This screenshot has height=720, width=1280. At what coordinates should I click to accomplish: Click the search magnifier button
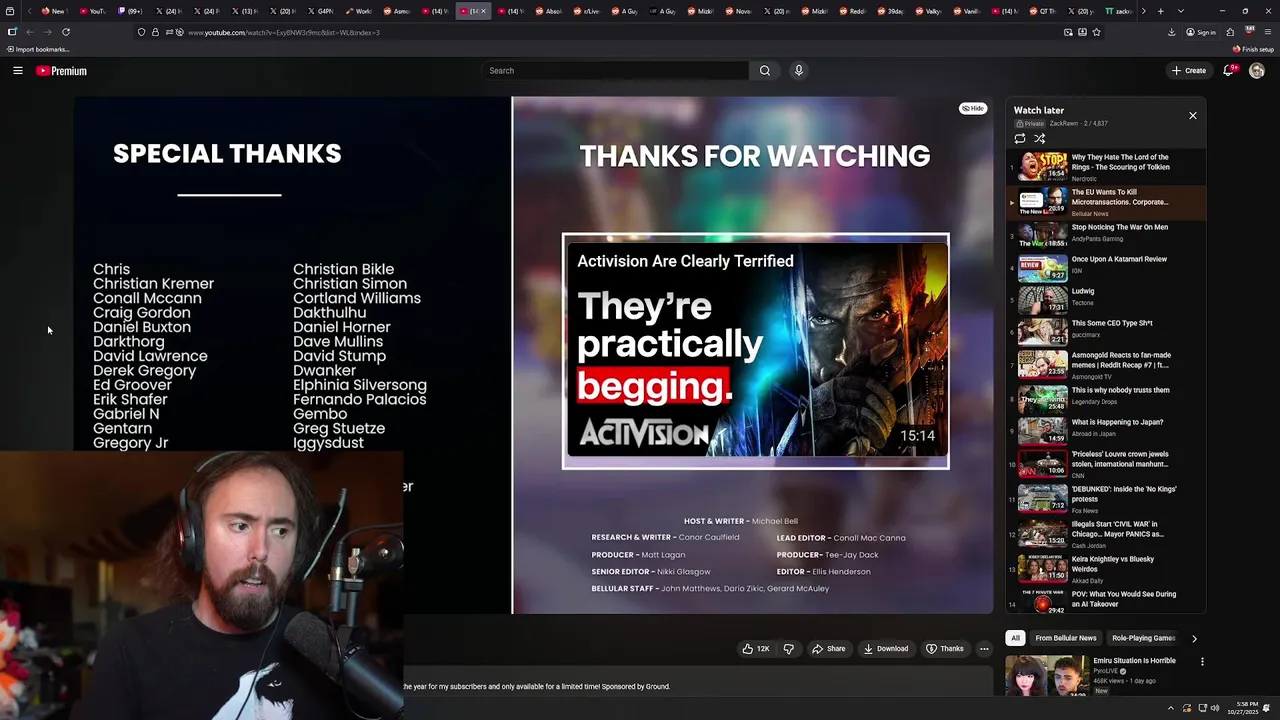coord(765,71)
